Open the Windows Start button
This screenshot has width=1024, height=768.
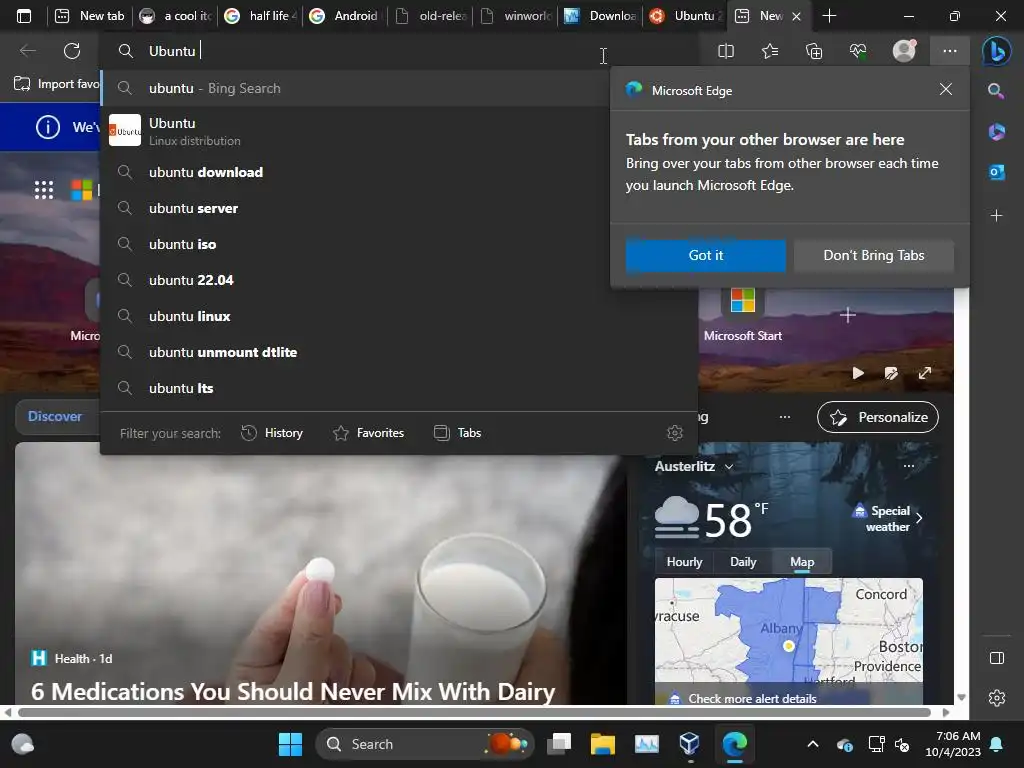[x=290, y=744]
